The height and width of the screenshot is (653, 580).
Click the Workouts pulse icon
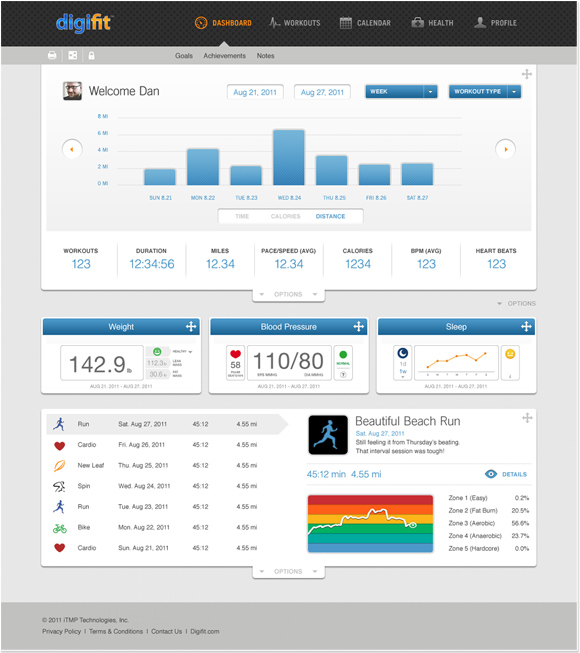[x=274, y=23]
